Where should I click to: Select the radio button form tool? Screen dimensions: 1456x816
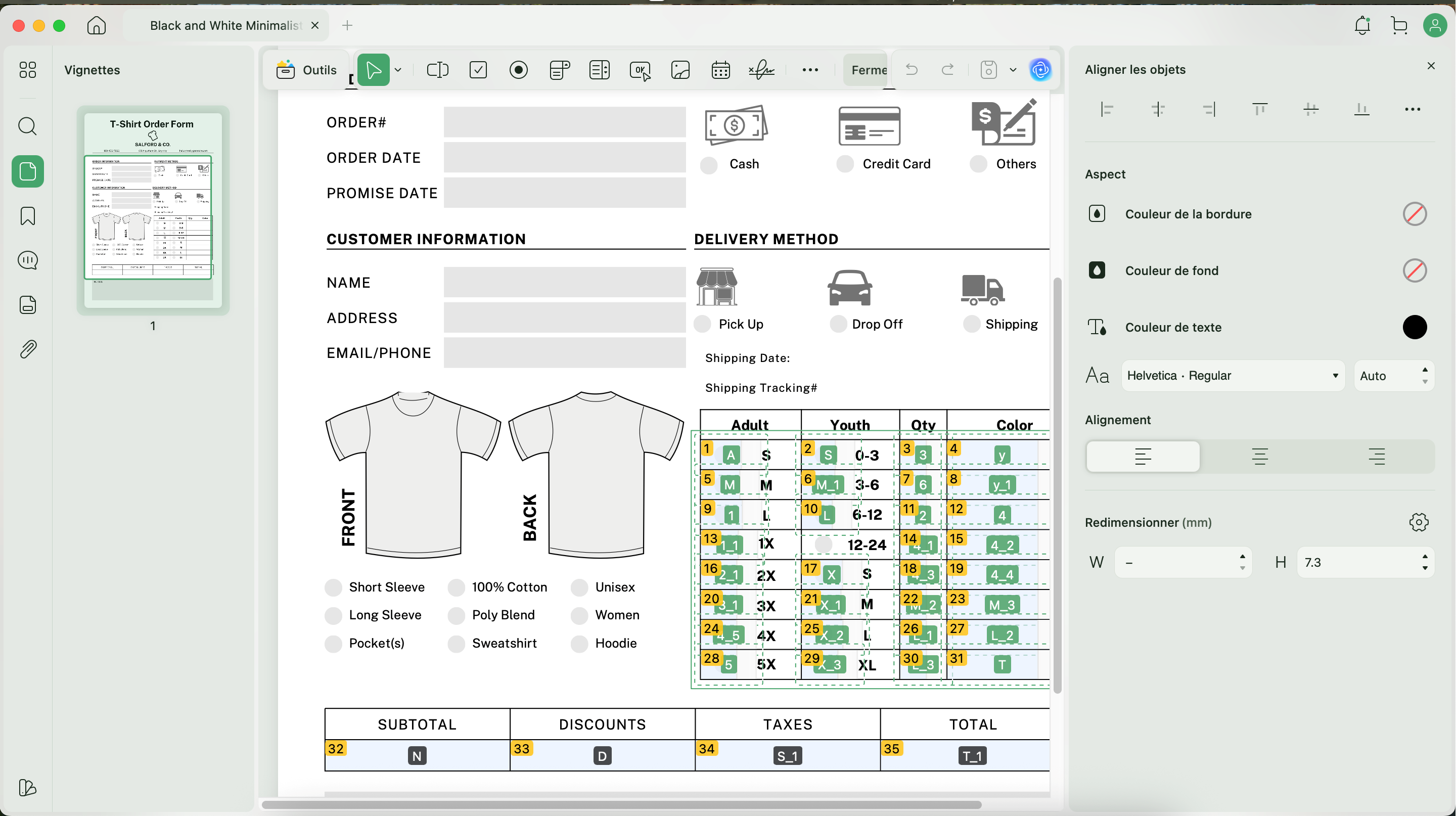tap(518, 70)
